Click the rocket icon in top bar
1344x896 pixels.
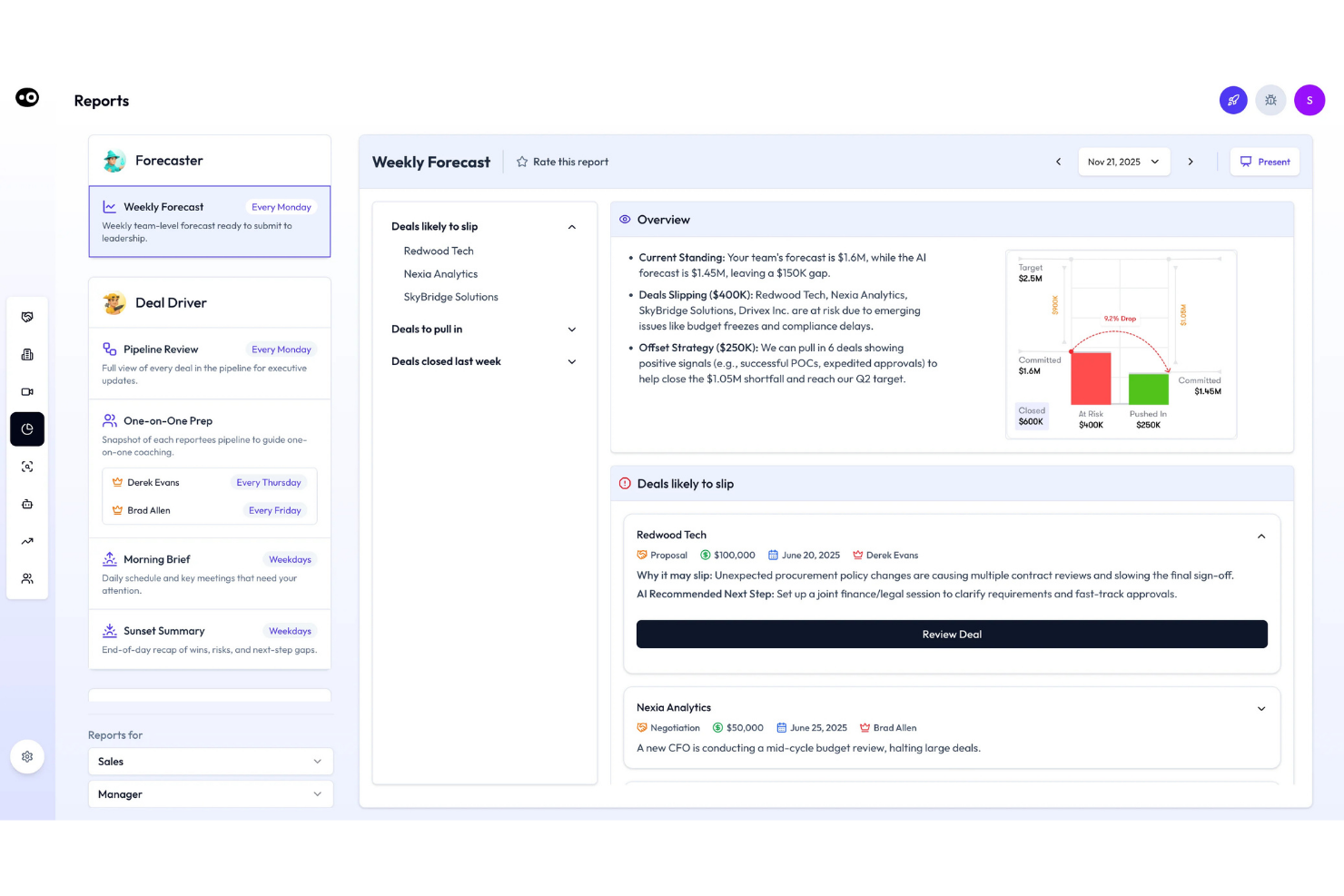pyautogui.click(x=1232, y=100)
